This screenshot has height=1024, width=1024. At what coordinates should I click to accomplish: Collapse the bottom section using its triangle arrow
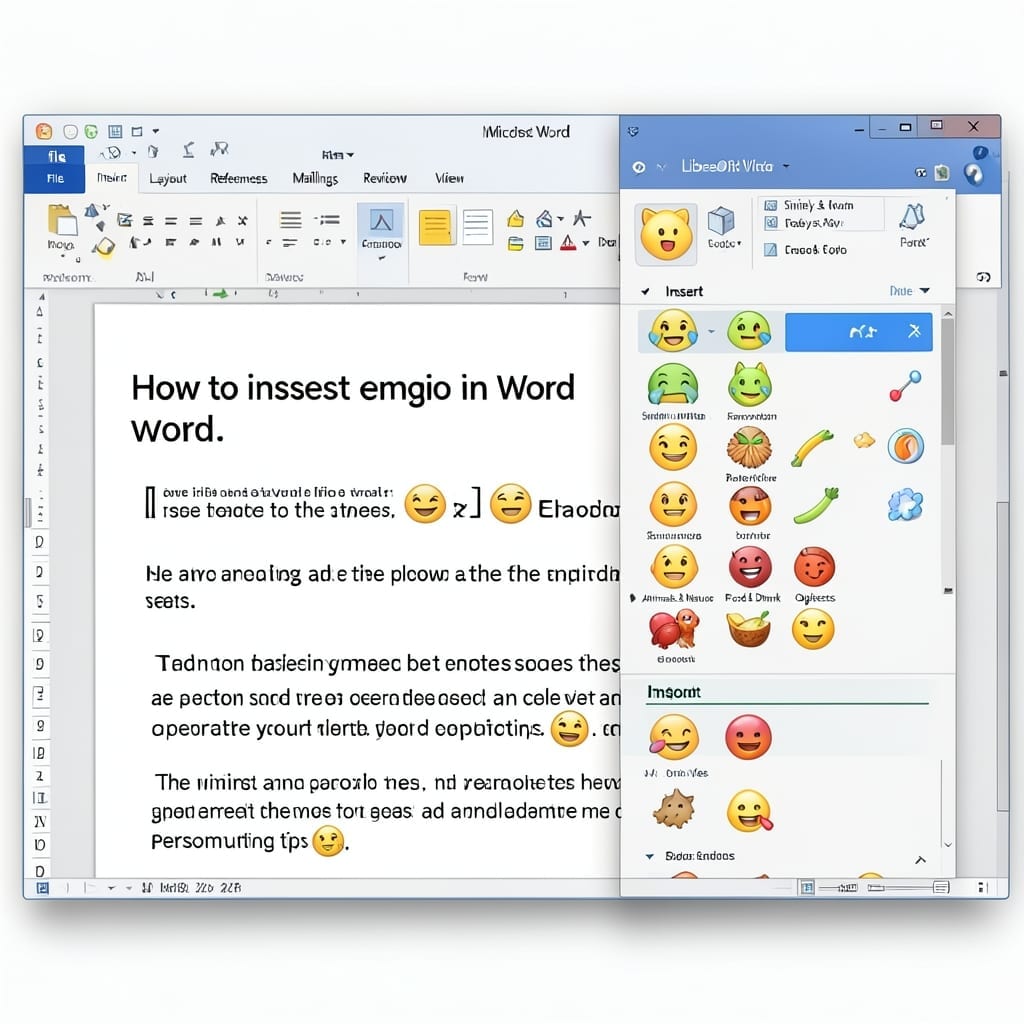coord(649,856)
